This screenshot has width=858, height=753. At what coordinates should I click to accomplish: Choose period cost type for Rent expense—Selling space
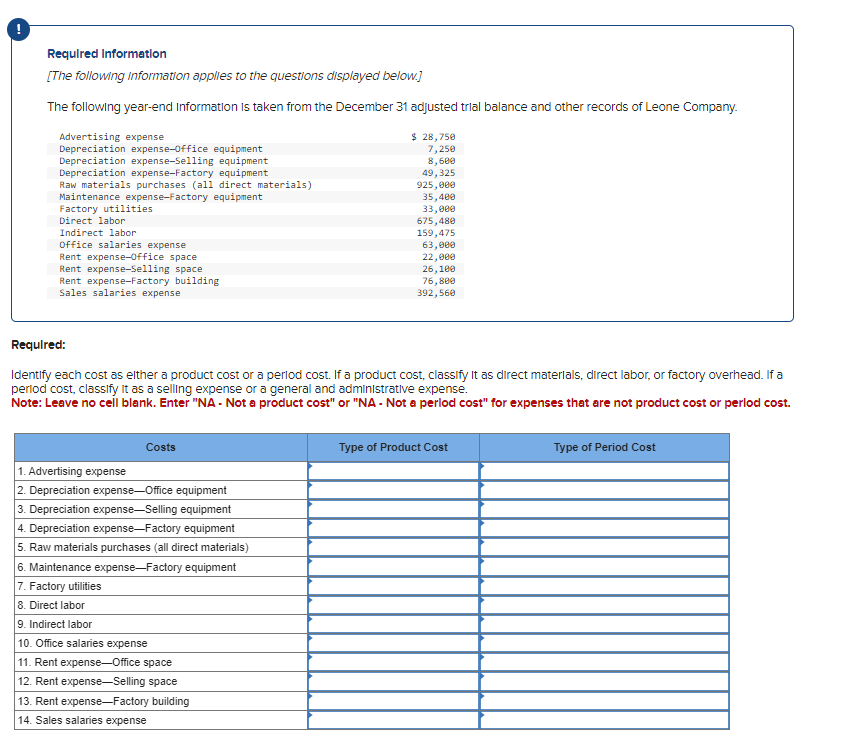click(604, 682)
